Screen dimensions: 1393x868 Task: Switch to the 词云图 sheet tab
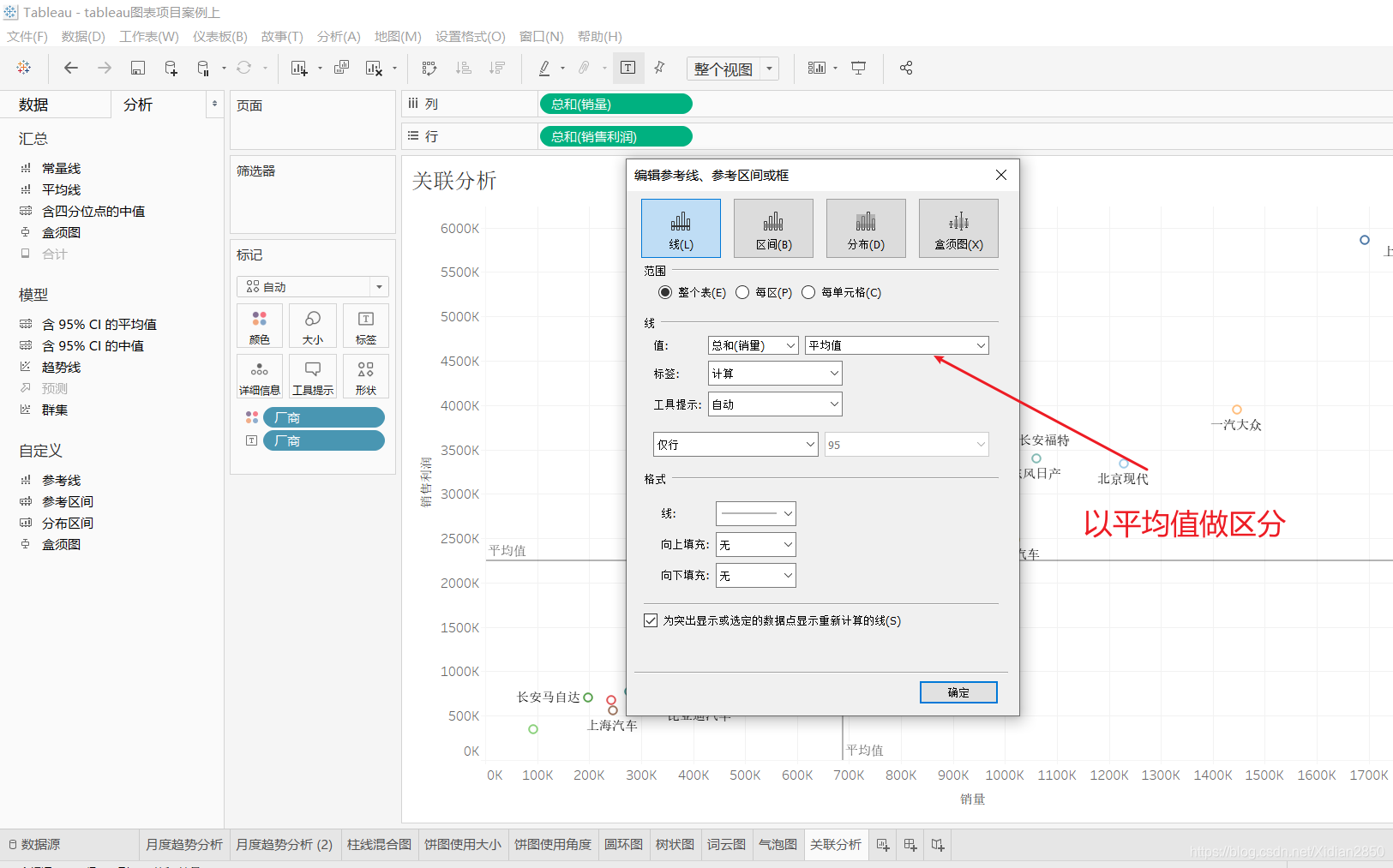click(x=726, y=845)
